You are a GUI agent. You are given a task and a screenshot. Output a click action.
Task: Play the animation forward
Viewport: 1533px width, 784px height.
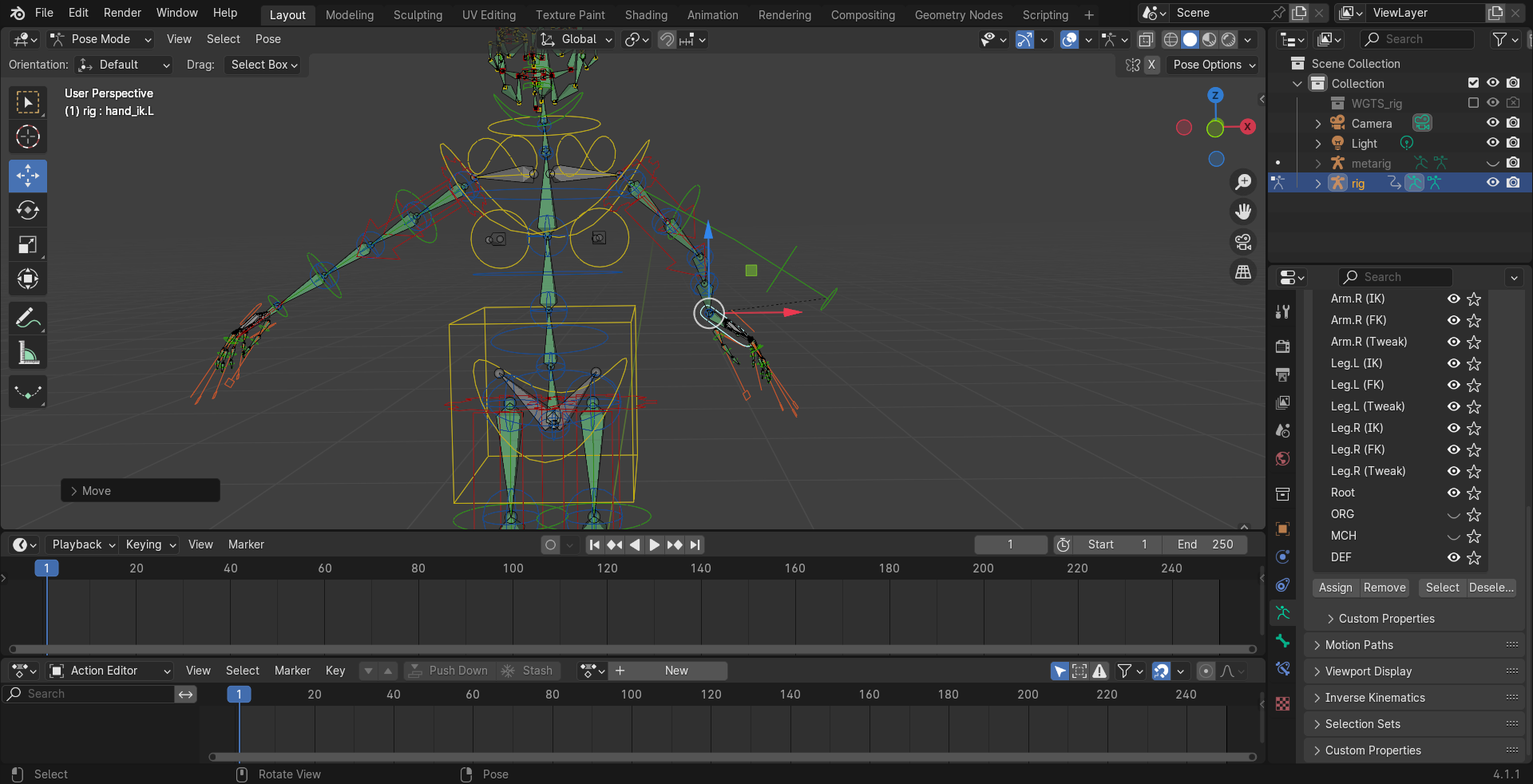[654, 544]
